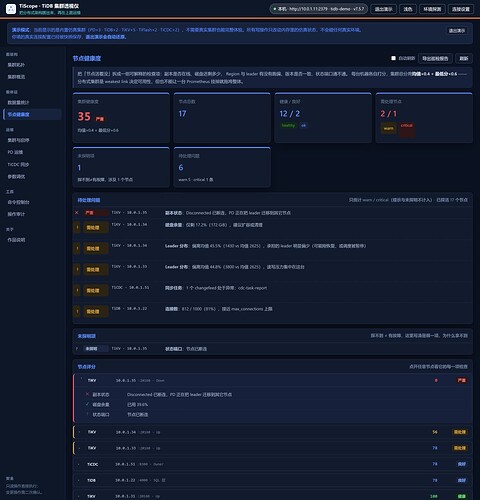Click the 退出演示 button in the top header
This screenshot has width=480, height=500.
coord(383,9)
